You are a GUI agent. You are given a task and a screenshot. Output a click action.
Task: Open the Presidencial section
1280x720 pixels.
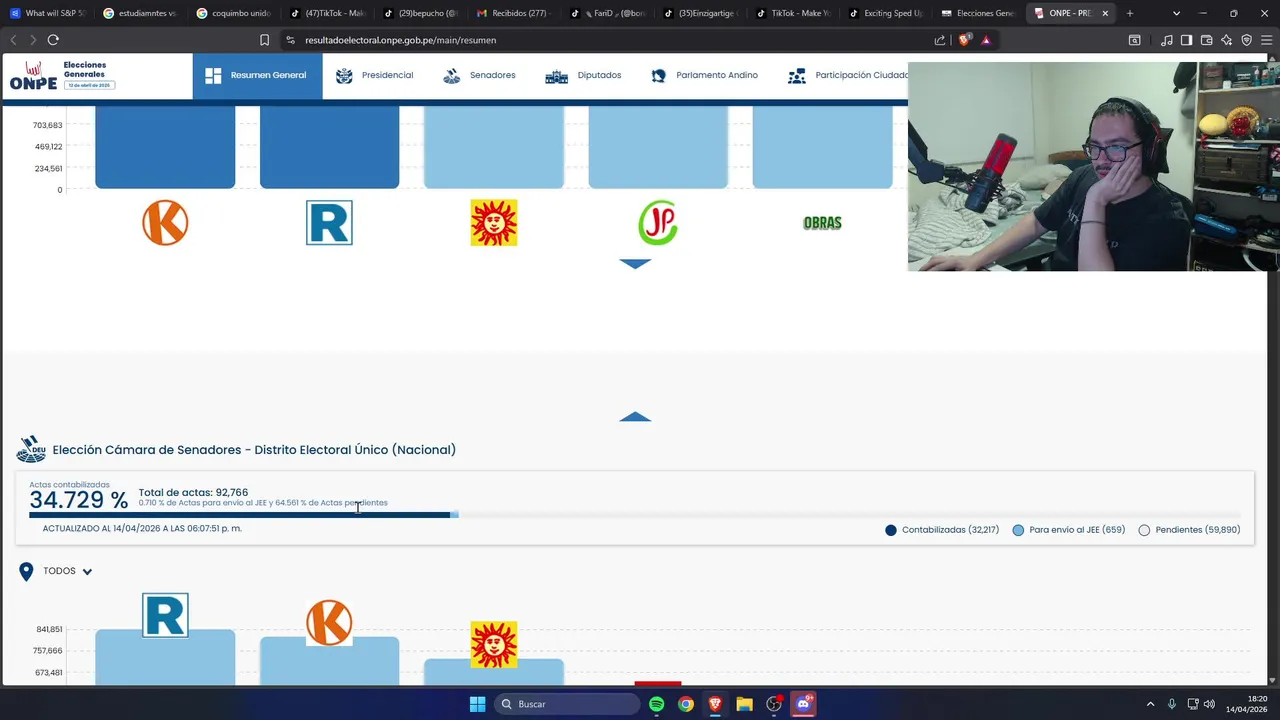374,75
